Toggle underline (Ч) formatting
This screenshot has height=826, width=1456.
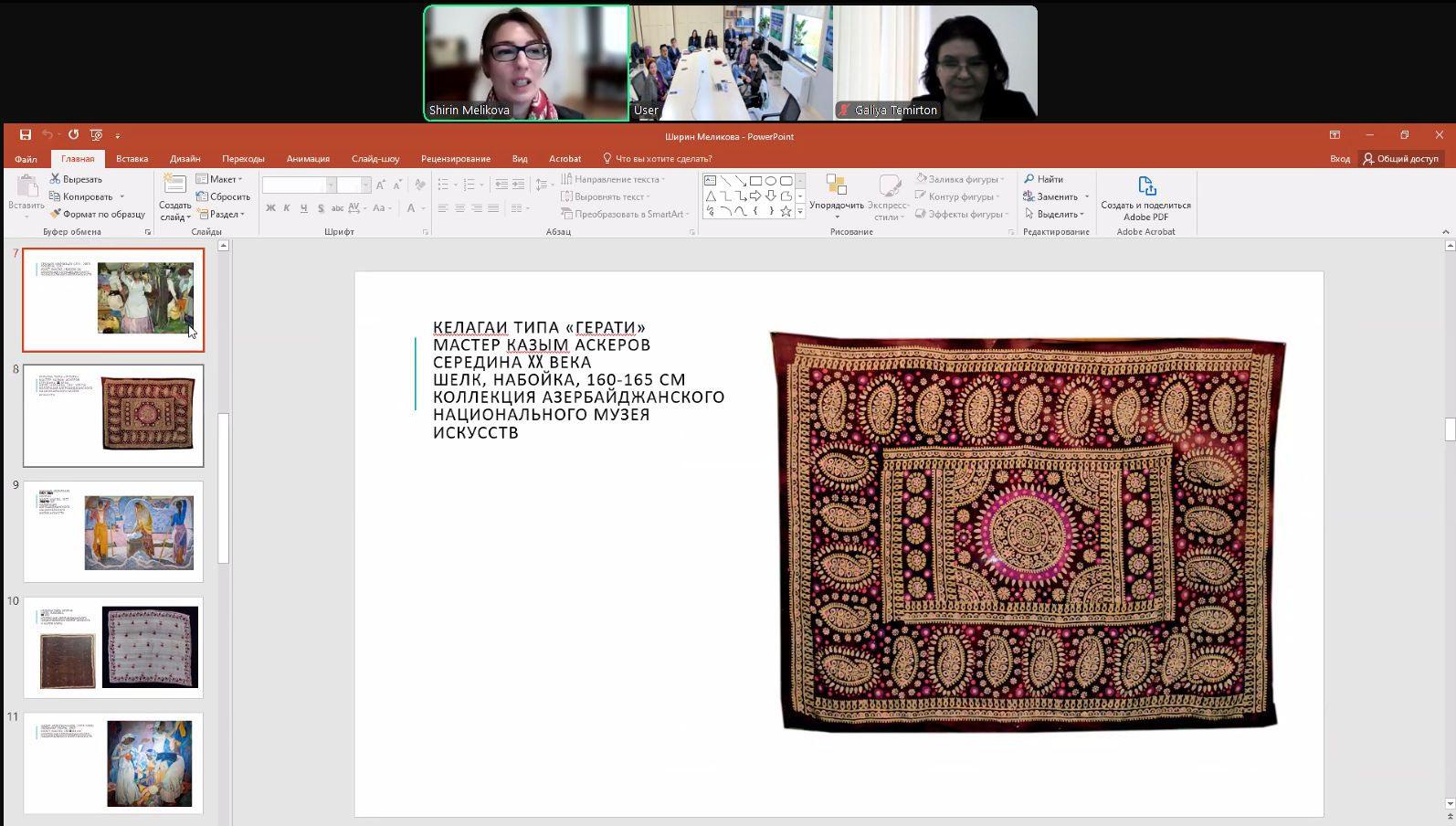tap(303, 208)
